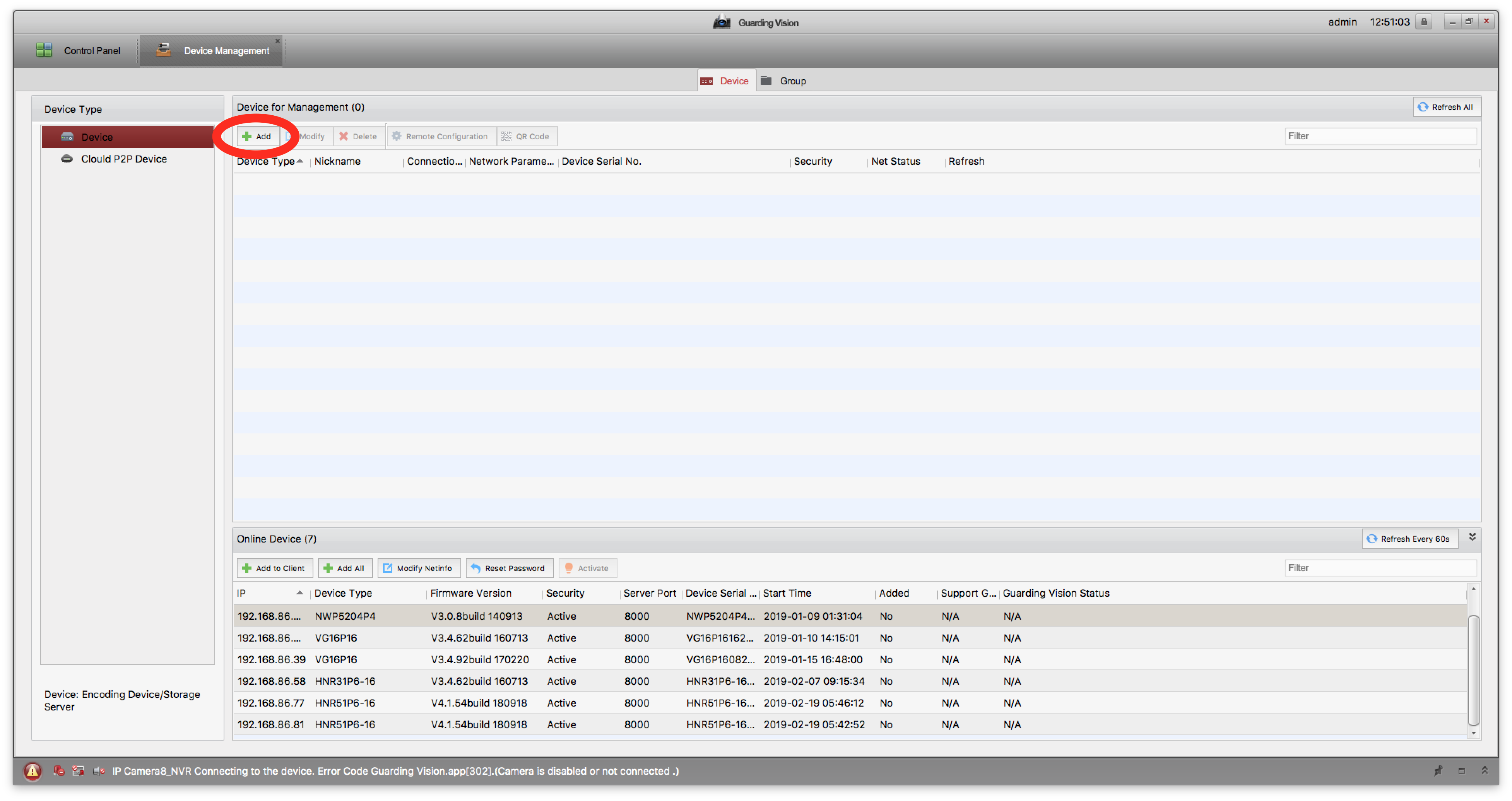This screenshot has height=801, width=1512.
Task: Click the pop-up image disable icon
Action: pyautogui.click(x=78, y=771)
